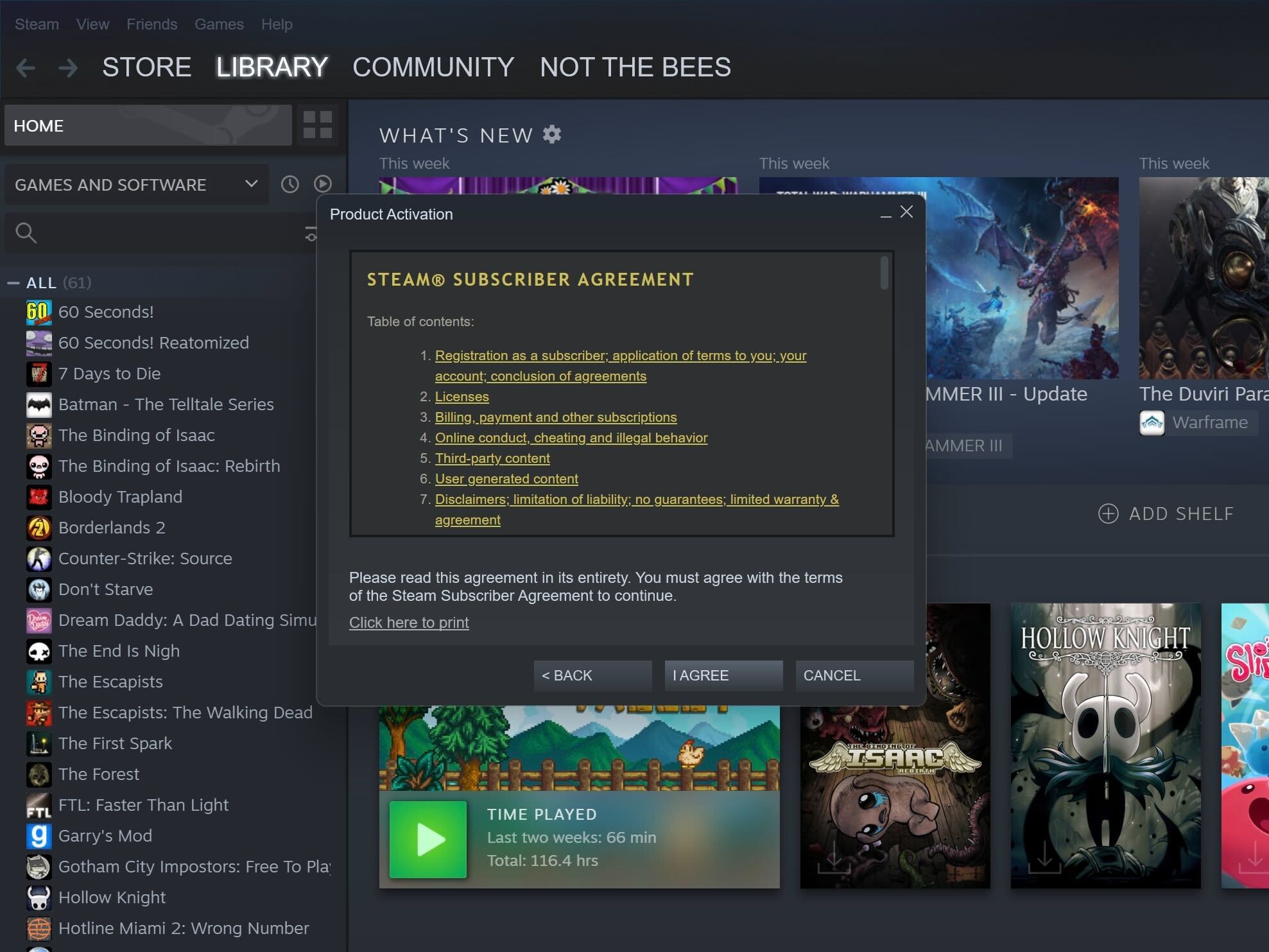This screenshot has height=952, width=1269.
Task: Select Hollow Knight in games list
Action: pos(112,897)
